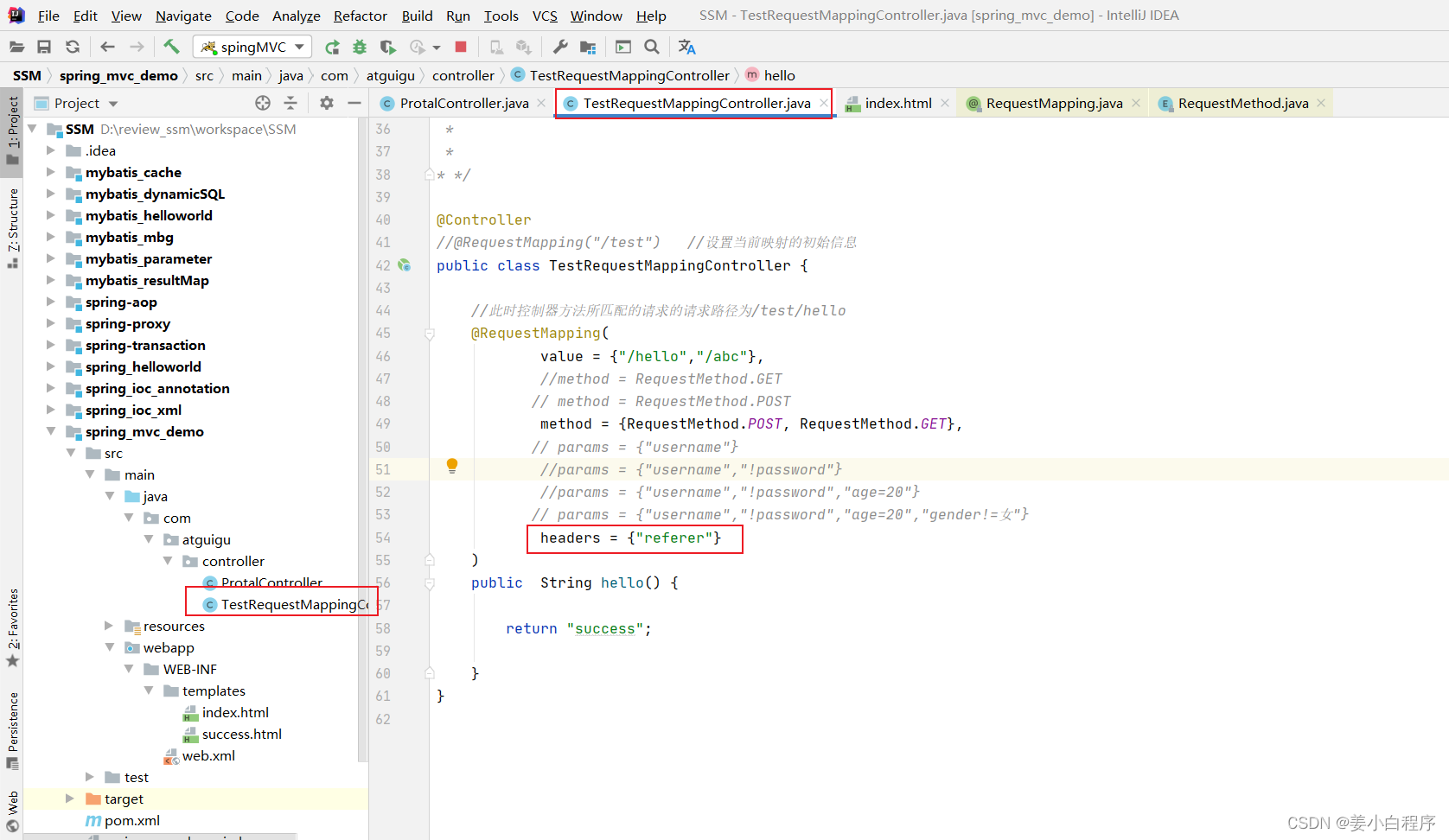Screen dimensions: 1449x840
Task: Open Search Everywhere magnifier icon
Action: tap(652, 47)
